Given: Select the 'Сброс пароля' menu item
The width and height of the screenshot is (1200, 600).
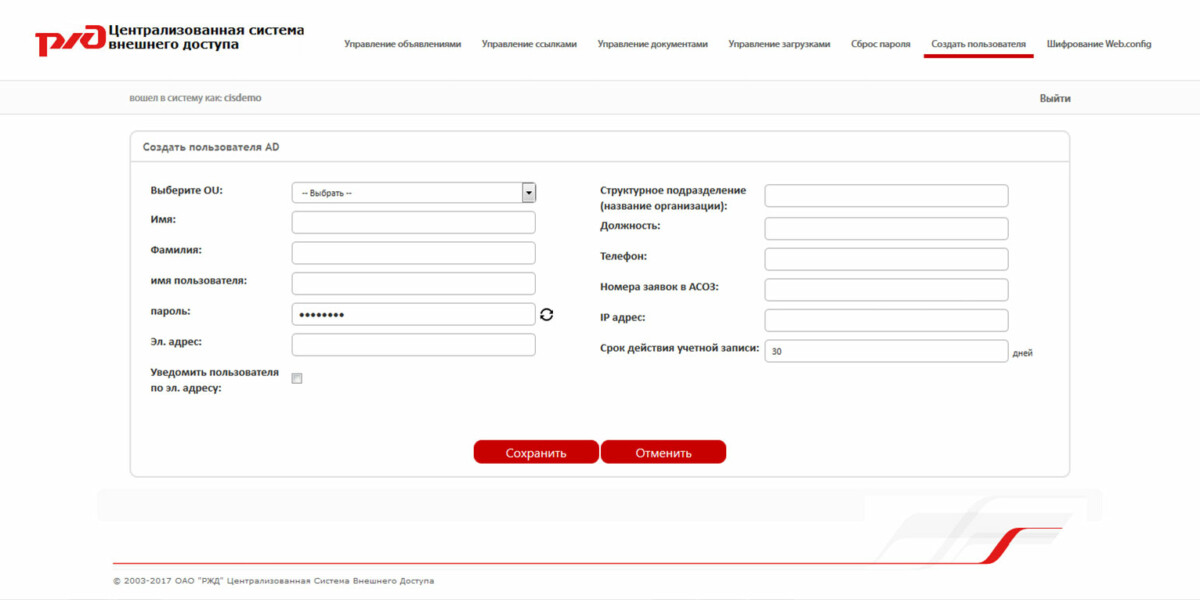Looking at the screenshot, I should click(880, 44).
